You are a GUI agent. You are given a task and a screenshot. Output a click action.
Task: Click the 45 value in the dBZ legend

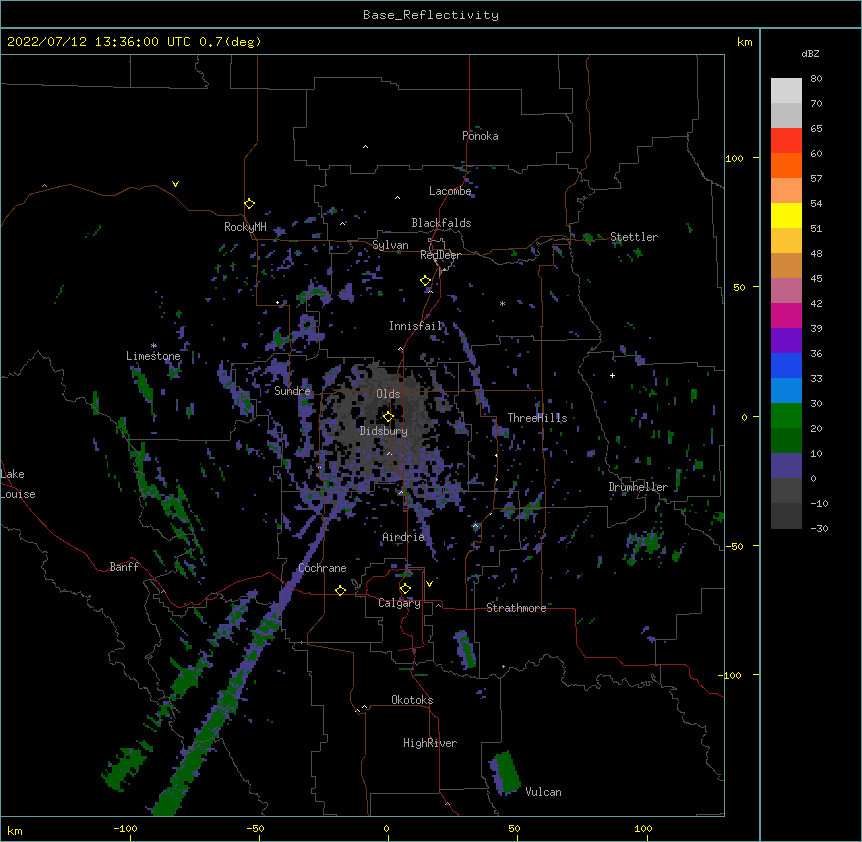(816, 279)
